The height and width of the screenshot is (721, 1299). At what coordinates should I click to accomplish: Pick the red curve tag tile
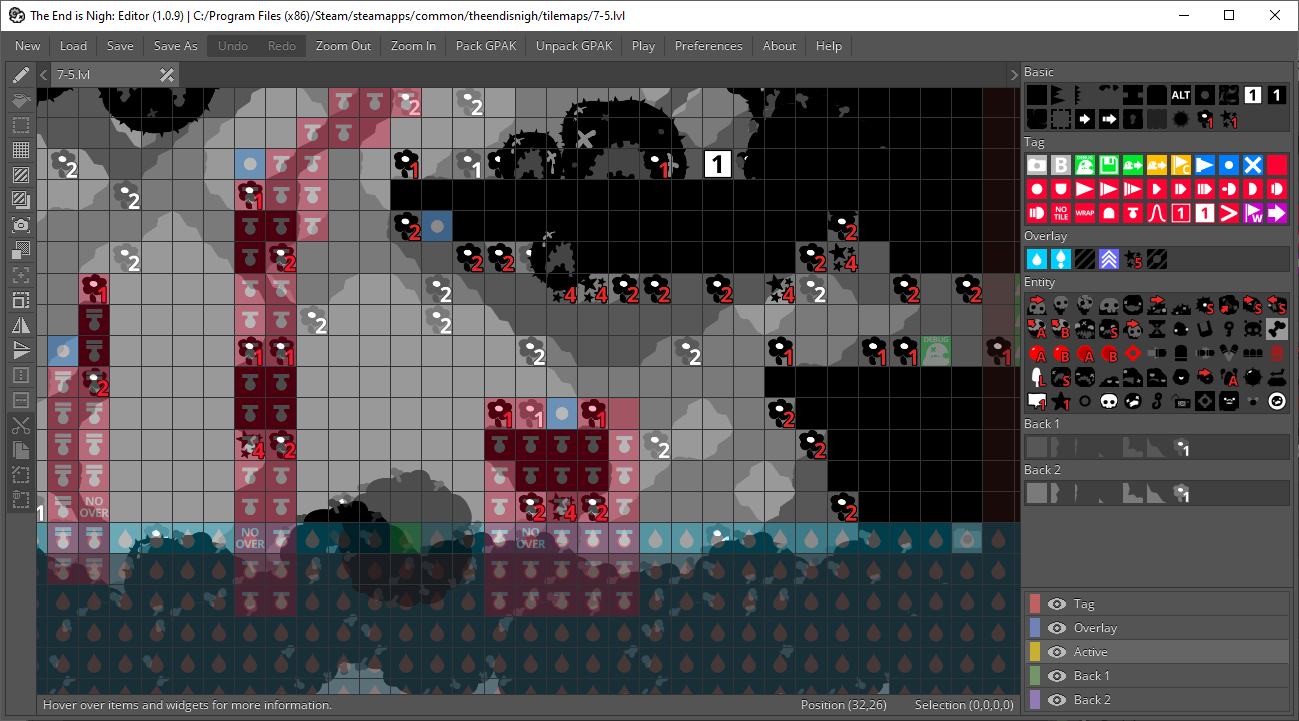tap(1157, 213)
